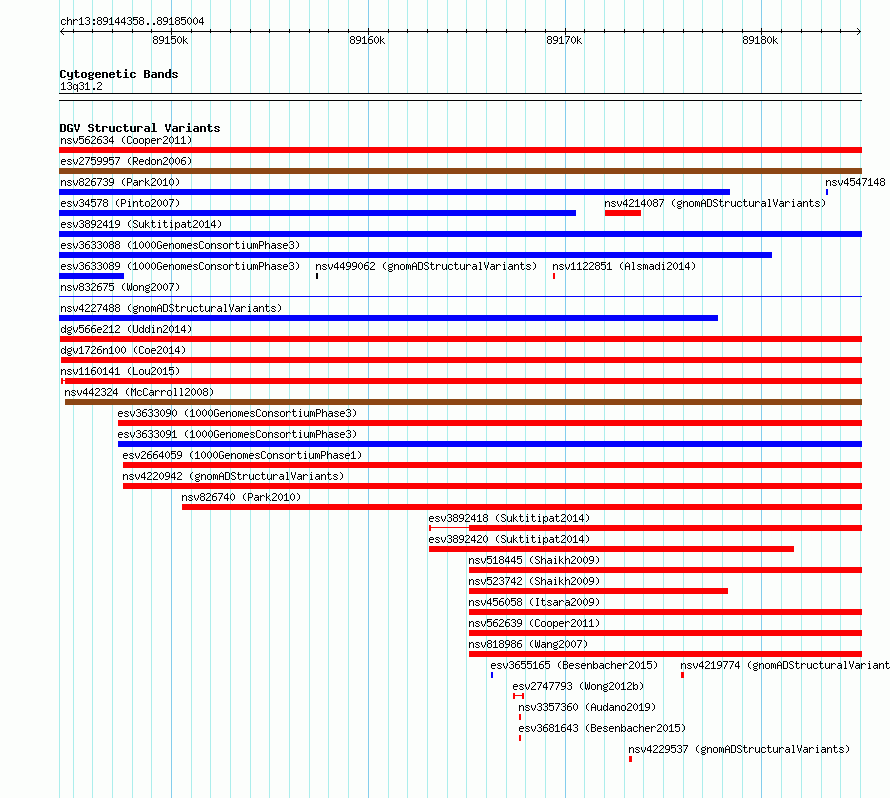Click the thin blue line under nsv832675

pos(460,296)
